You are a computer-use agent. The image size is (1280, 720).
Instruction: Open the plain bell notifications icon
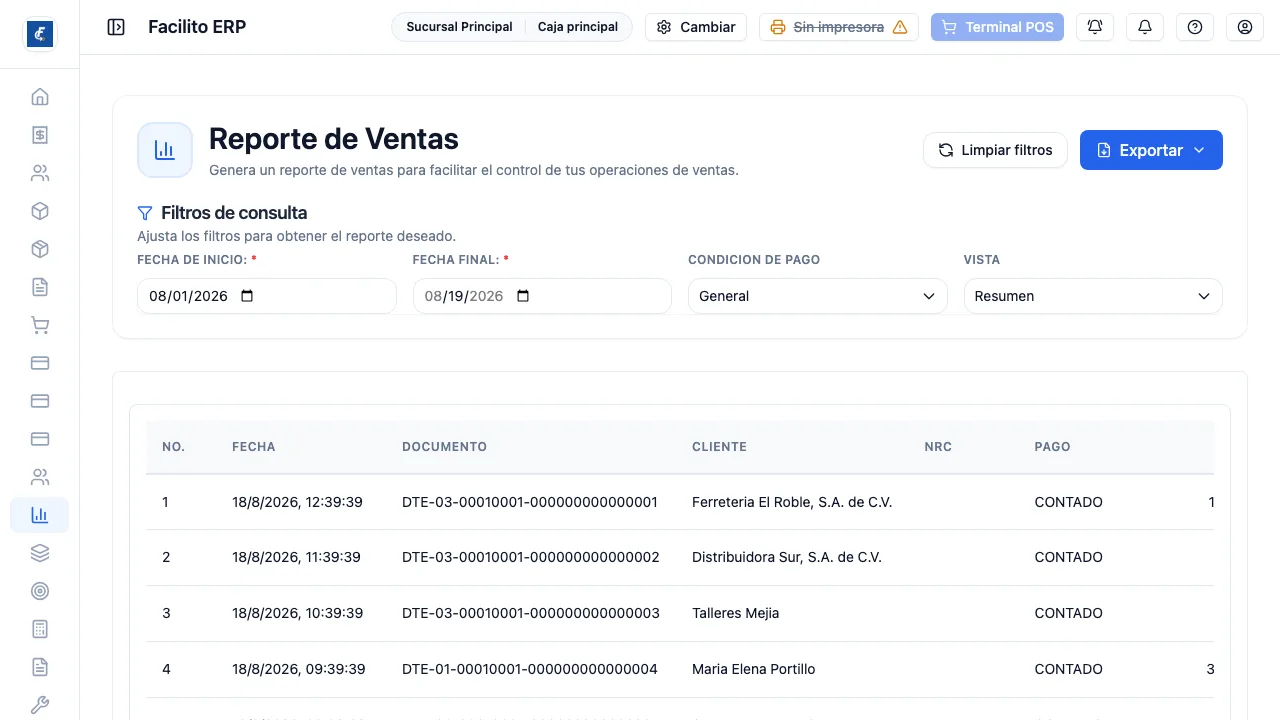click(x=1145, y=27)
